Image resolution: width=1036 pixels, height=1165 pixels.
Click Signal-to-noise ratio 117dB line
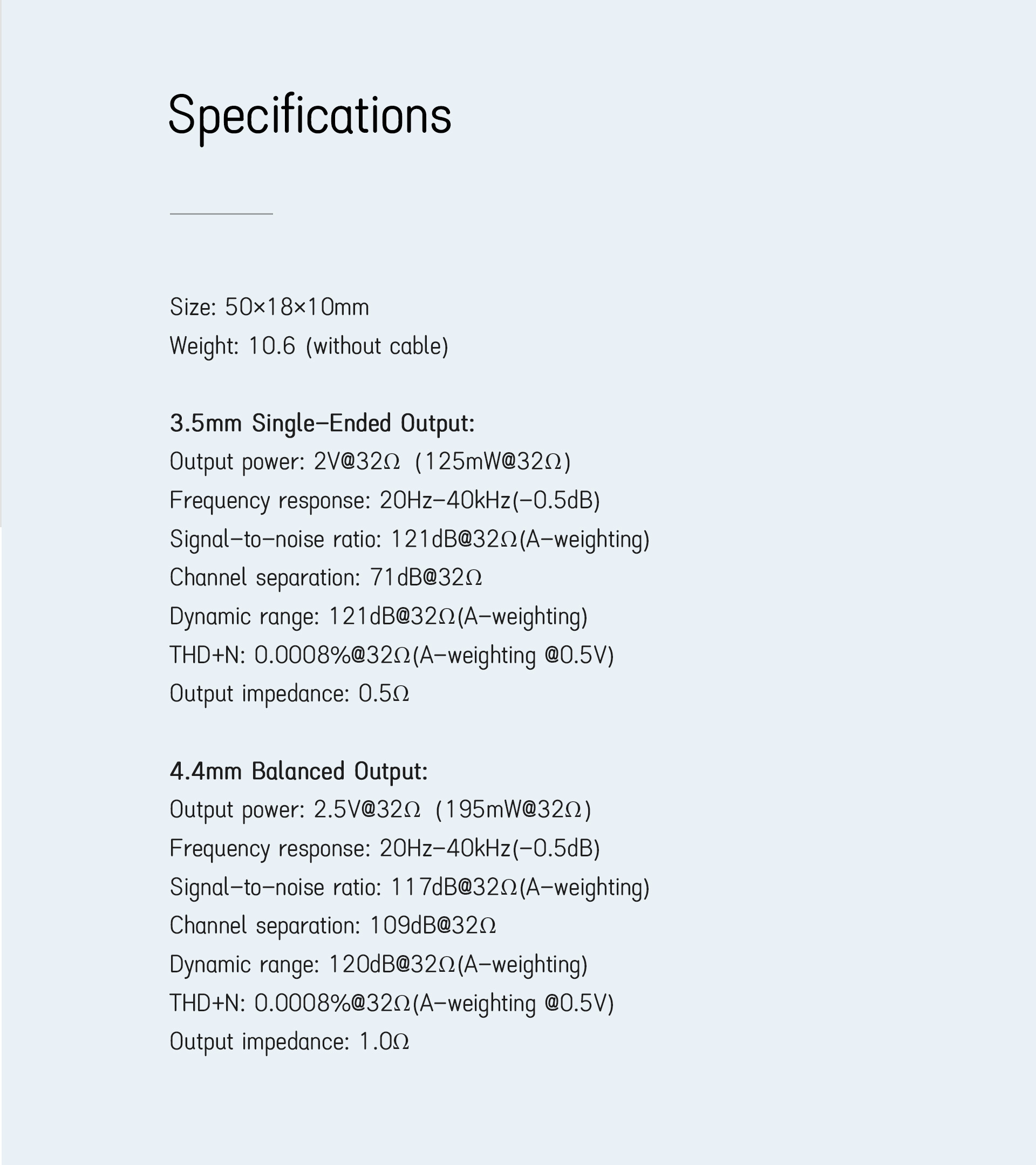pyautogui.click(x=410, y=888)
